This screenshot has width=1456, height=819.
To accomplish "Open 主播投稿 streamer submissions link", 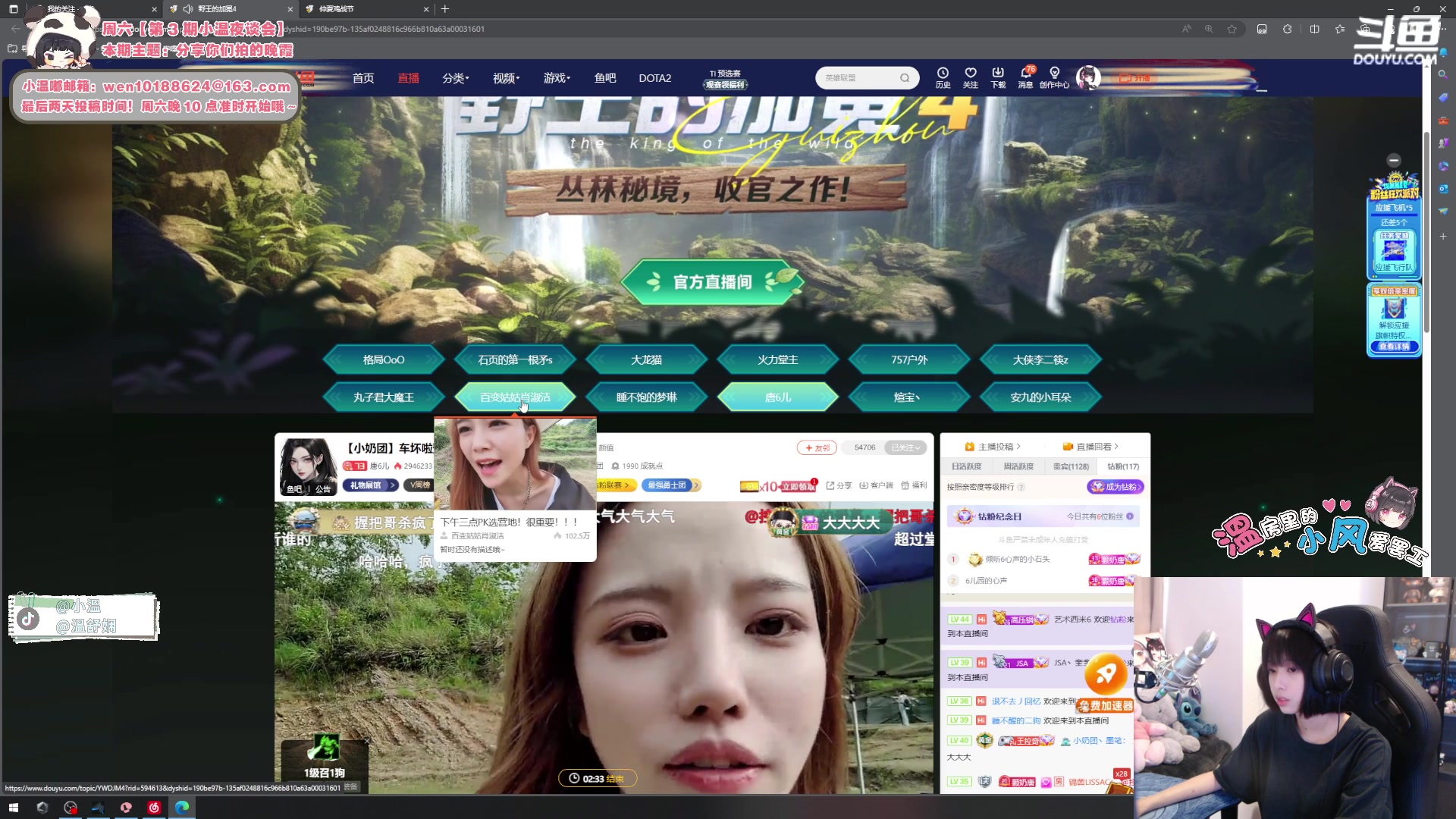I will (x=993, y=447).
